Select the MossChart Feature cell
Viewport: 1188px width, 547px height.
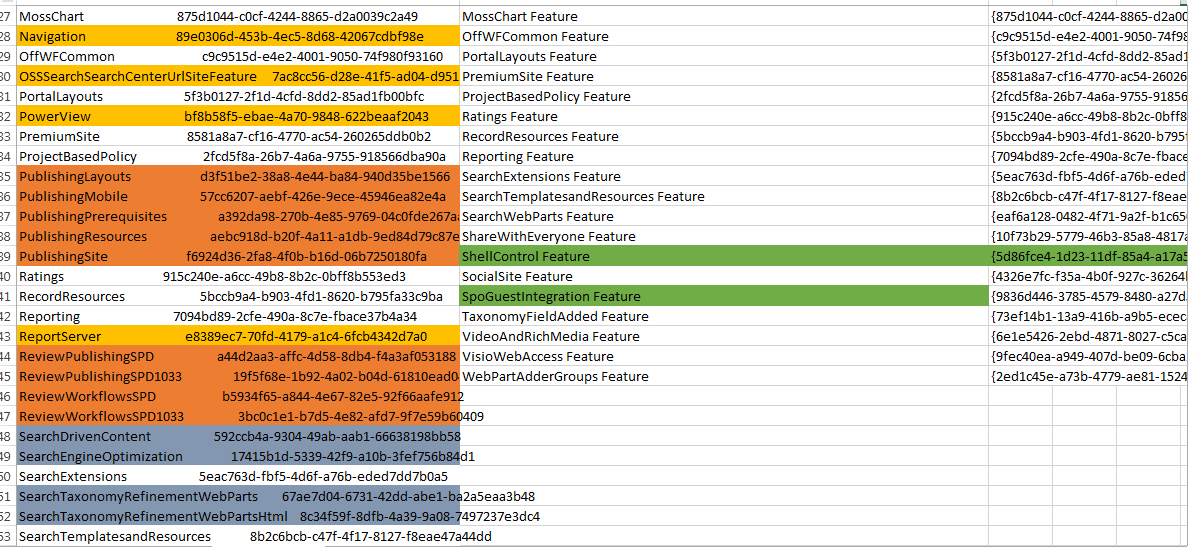(x=520, y=17)
